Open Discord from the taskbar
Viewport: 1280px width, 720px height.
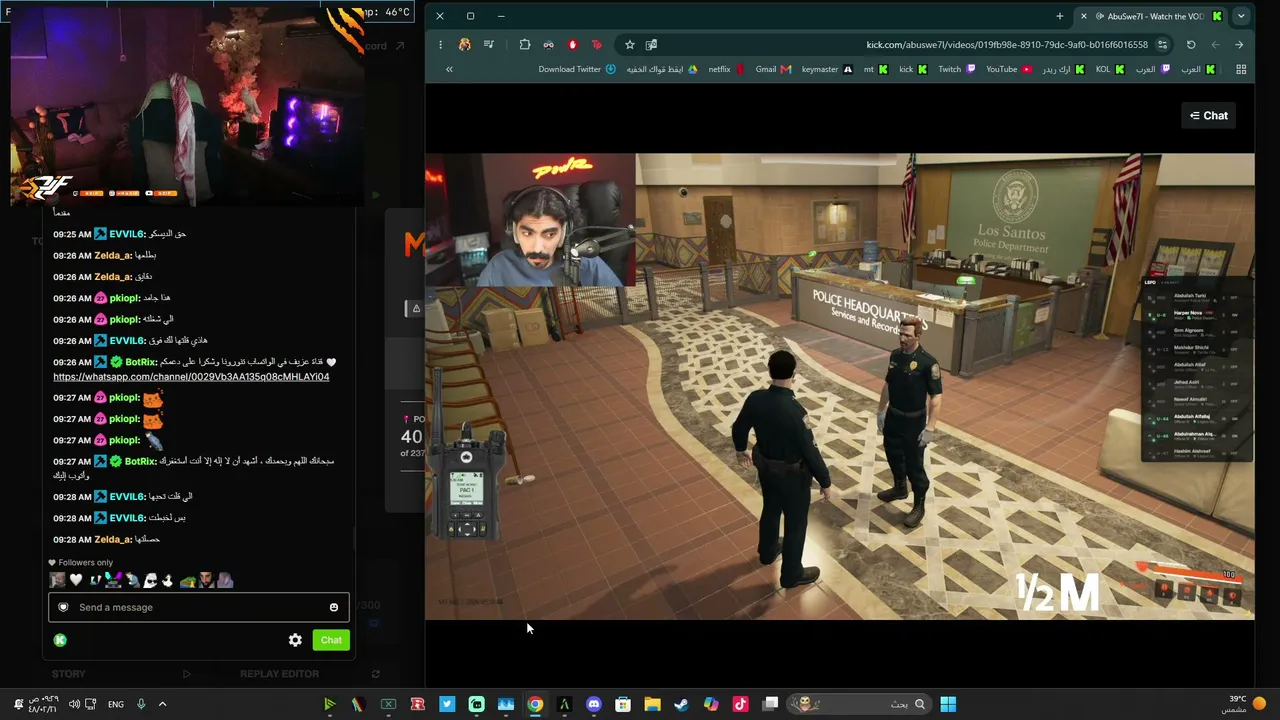tap(594, 704)
